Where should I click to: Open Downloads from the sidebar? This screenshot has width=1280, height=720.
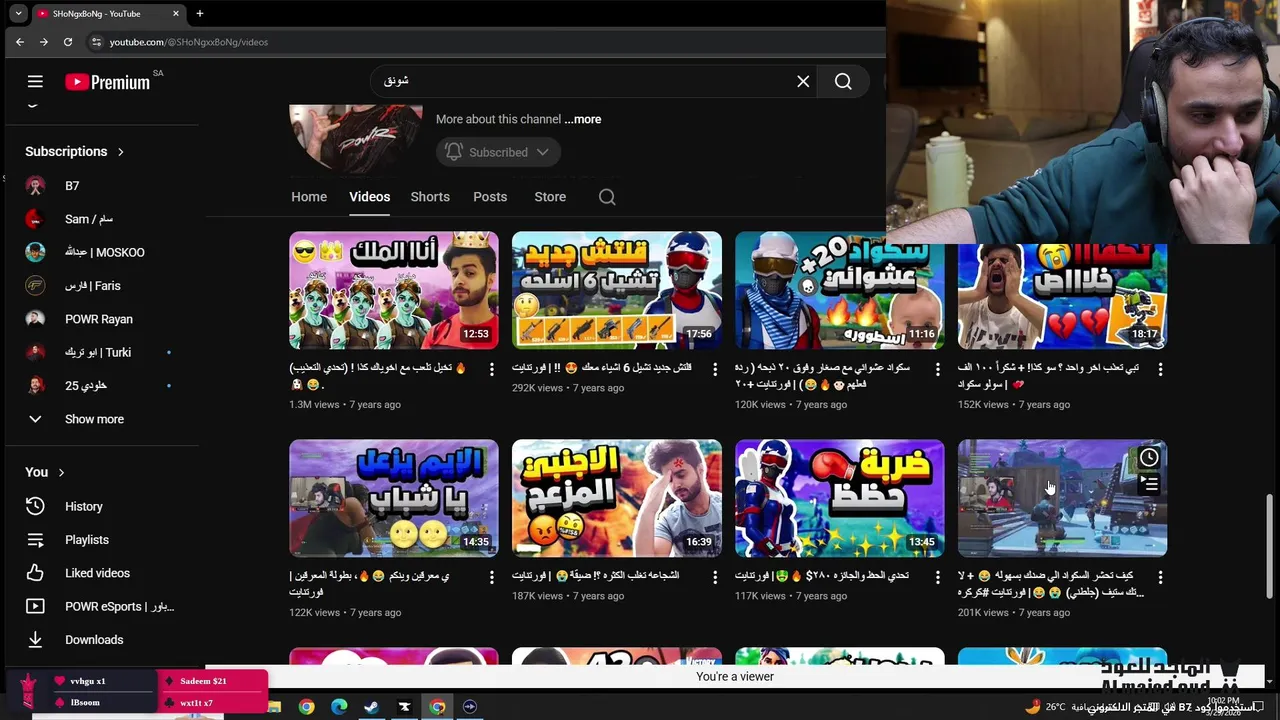[x=93, y=640]
